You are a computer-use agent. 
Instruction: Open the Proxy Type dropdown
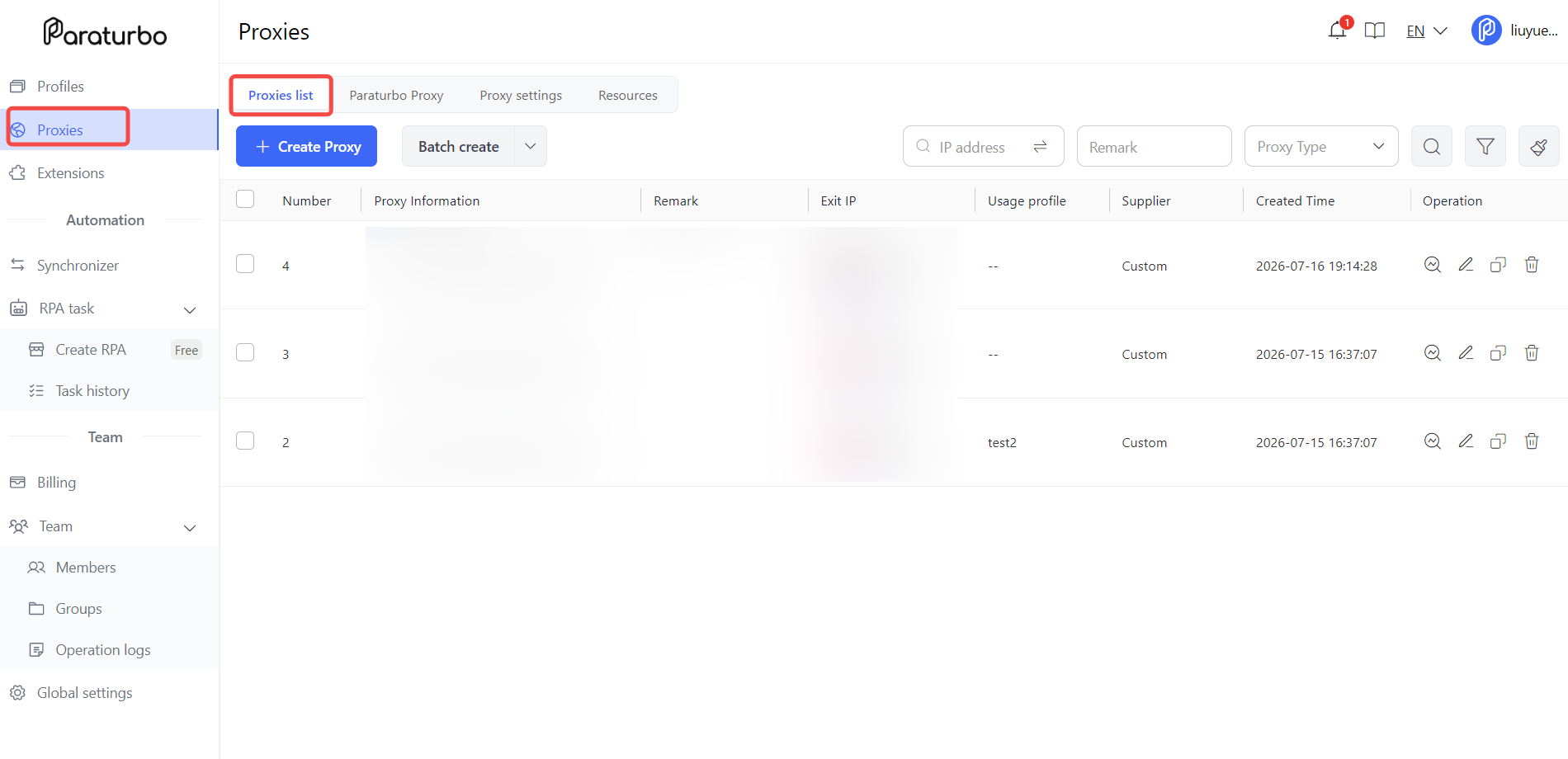(1321, 146)
